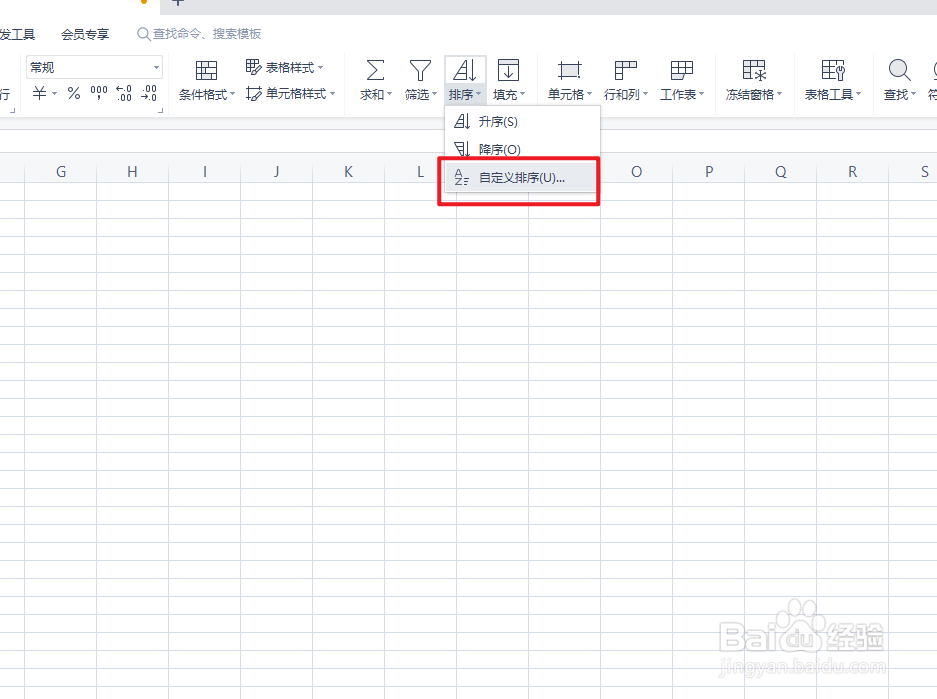Expand the 求和 dropdown arrow
Viewport: 937px width, 699px height.
(390, 94)
